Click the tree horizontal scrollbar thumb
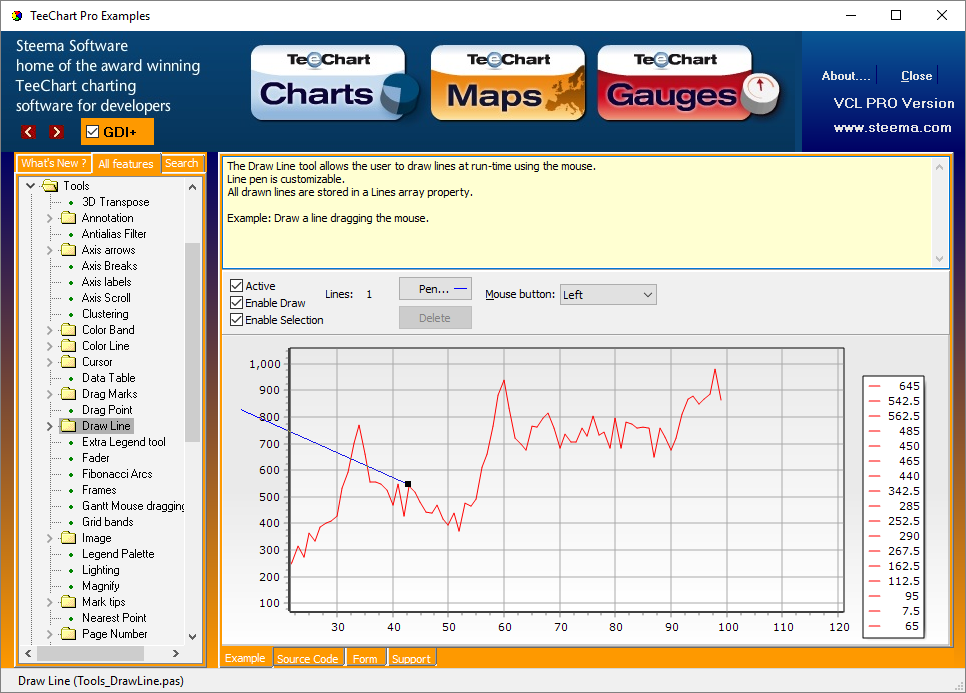Screen dimensions: 966x693 (x=91, y=653)
